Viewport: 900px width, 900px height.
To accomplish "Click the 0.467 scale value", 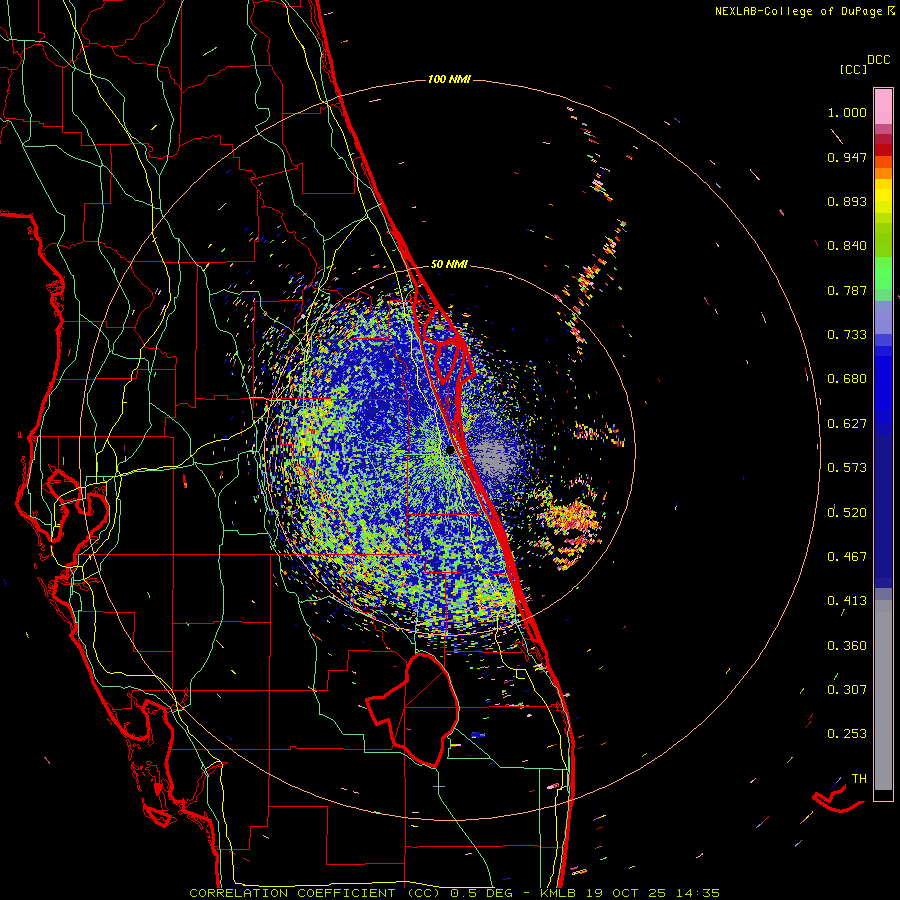I will (x=847, y=556).
